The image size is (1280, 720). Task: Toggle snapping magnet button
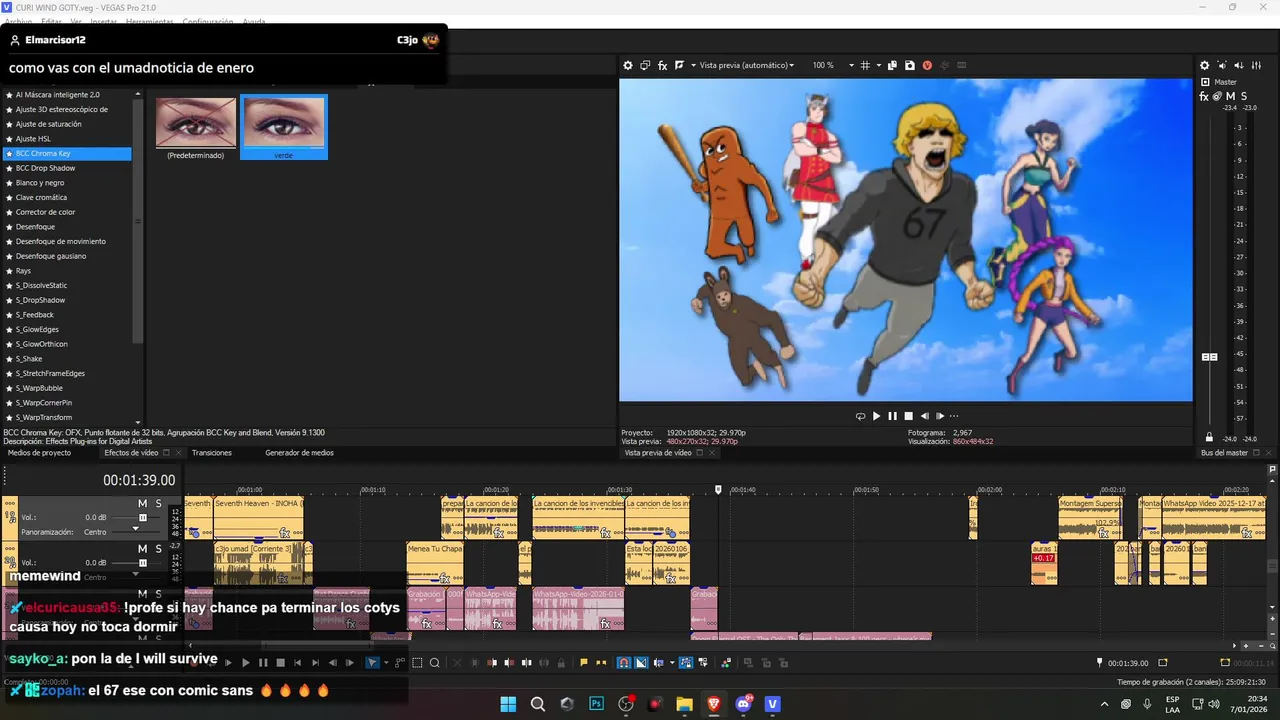pyautogui.click(x=623, y=662)
